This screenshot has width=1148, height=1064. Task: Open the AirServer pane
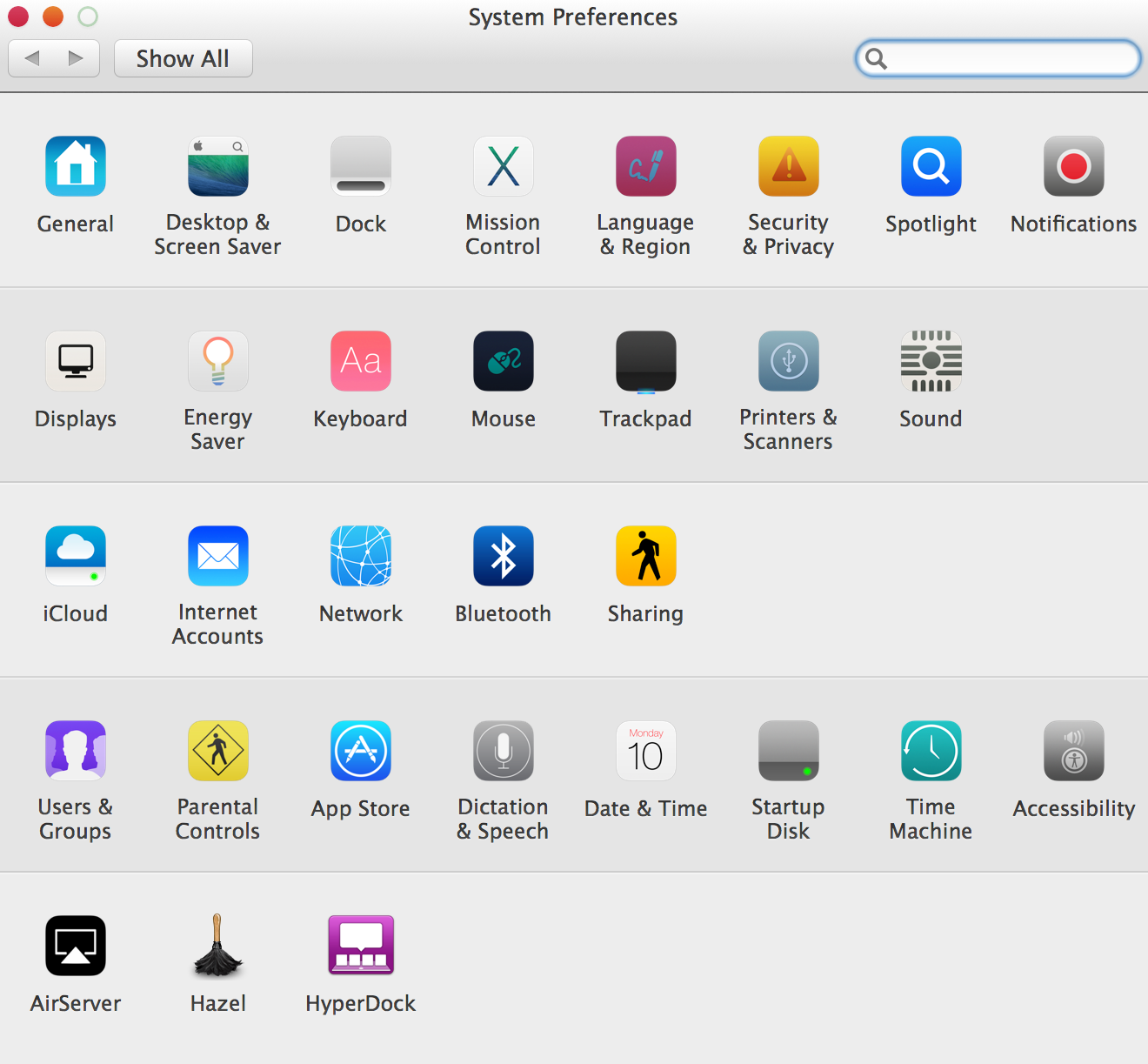(x=76, y=946)
